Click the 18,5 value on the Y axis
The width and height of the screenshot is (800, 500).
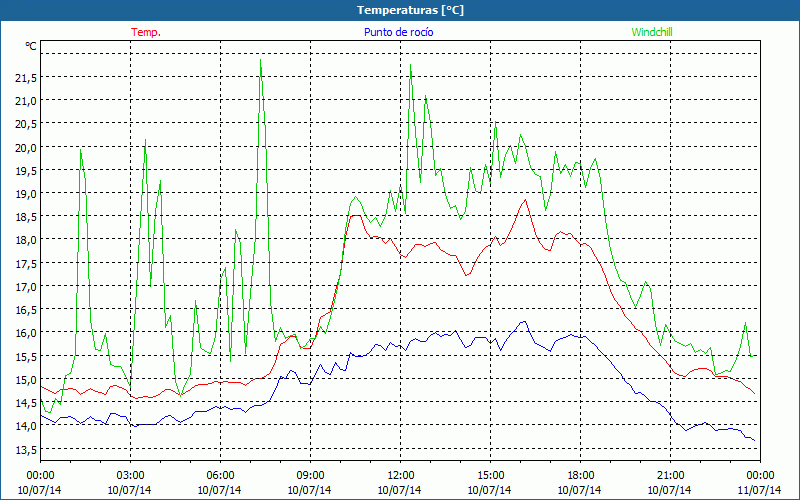point(27,217)
